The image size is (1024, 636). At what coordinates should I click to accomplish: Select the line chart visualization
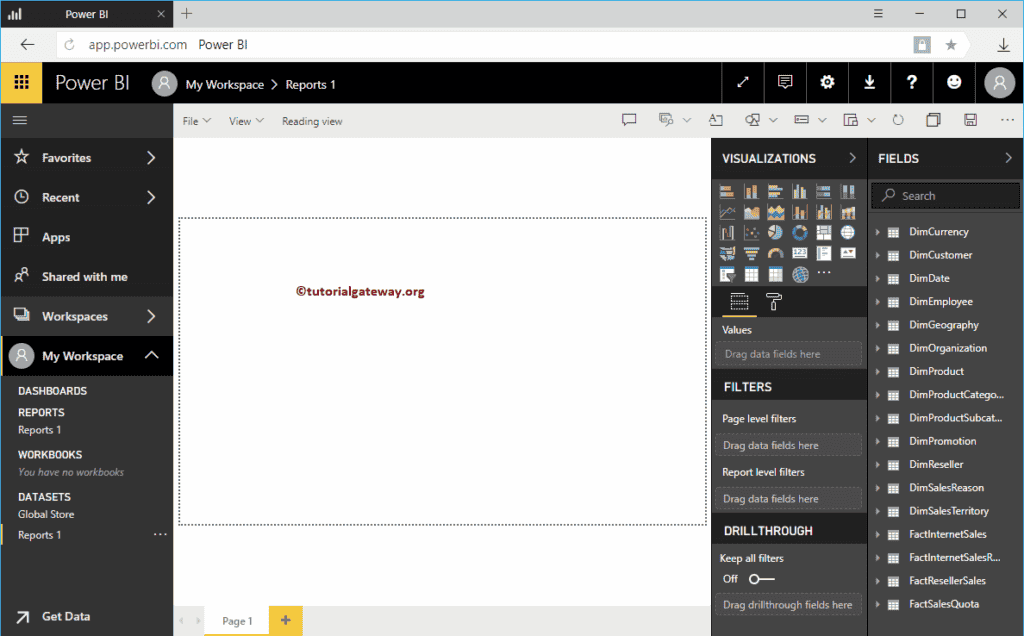pos(727,212)
